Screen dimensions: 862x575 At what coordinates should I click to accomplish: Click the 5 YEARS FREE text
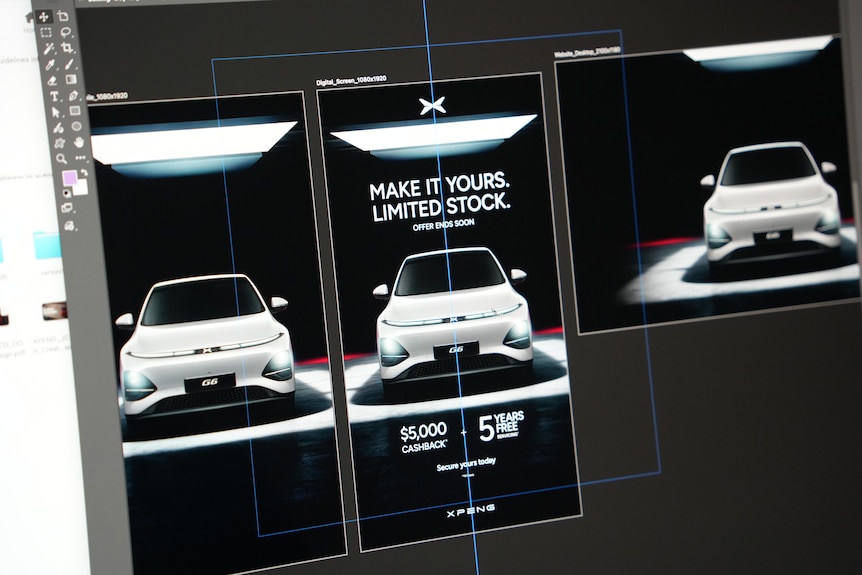502,427
